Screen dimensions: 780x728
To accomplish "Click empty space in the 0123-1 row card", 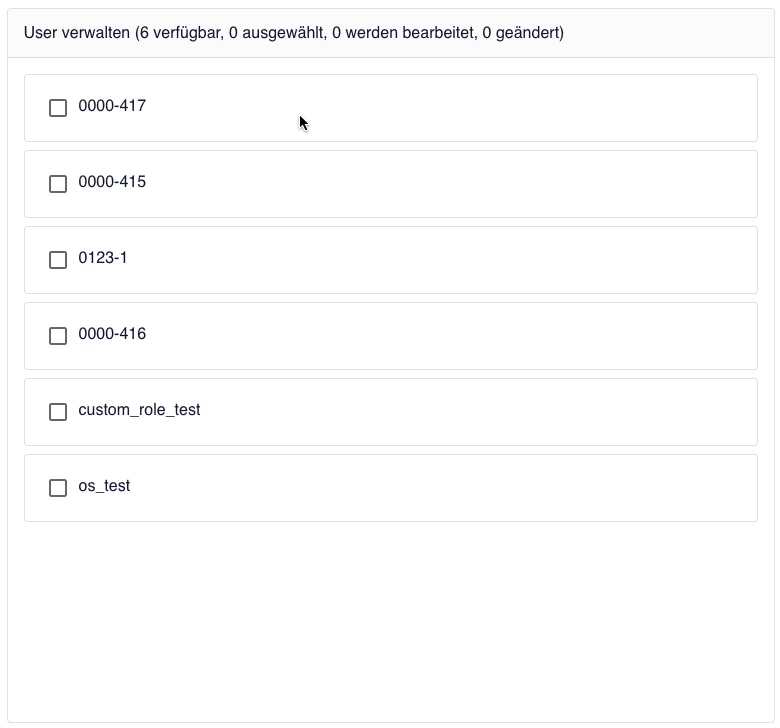I will pos(500,260).
